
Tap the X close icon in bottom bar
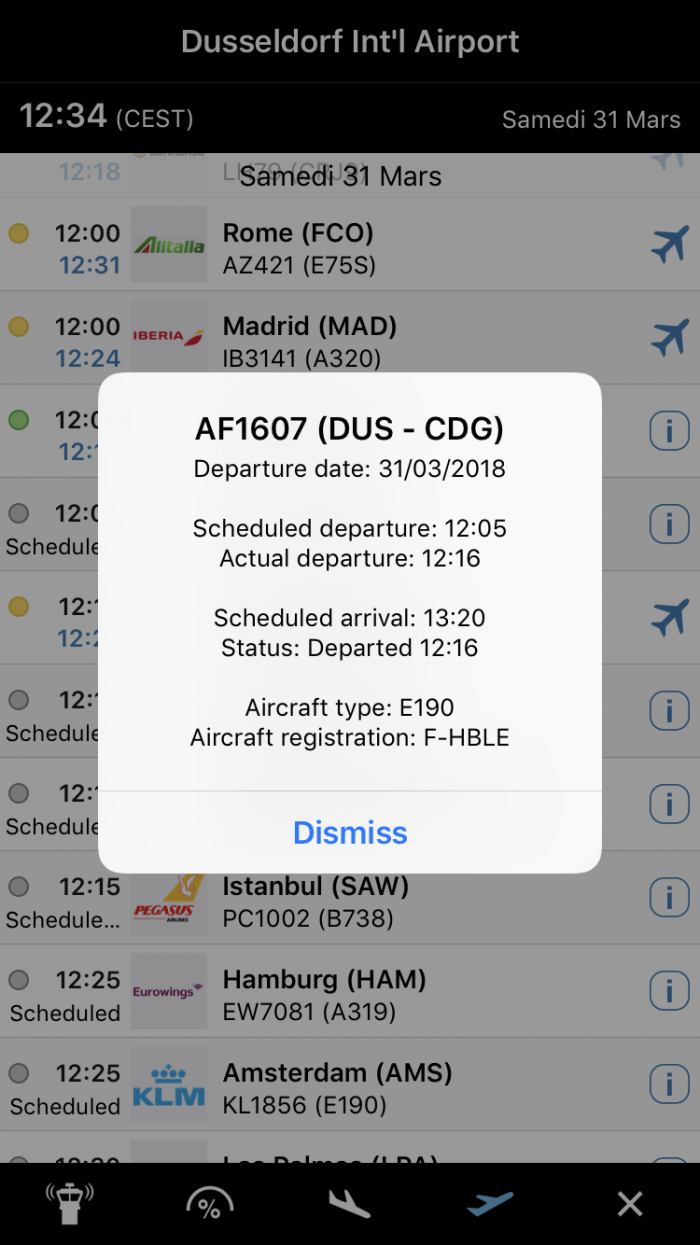[630, 1204]
